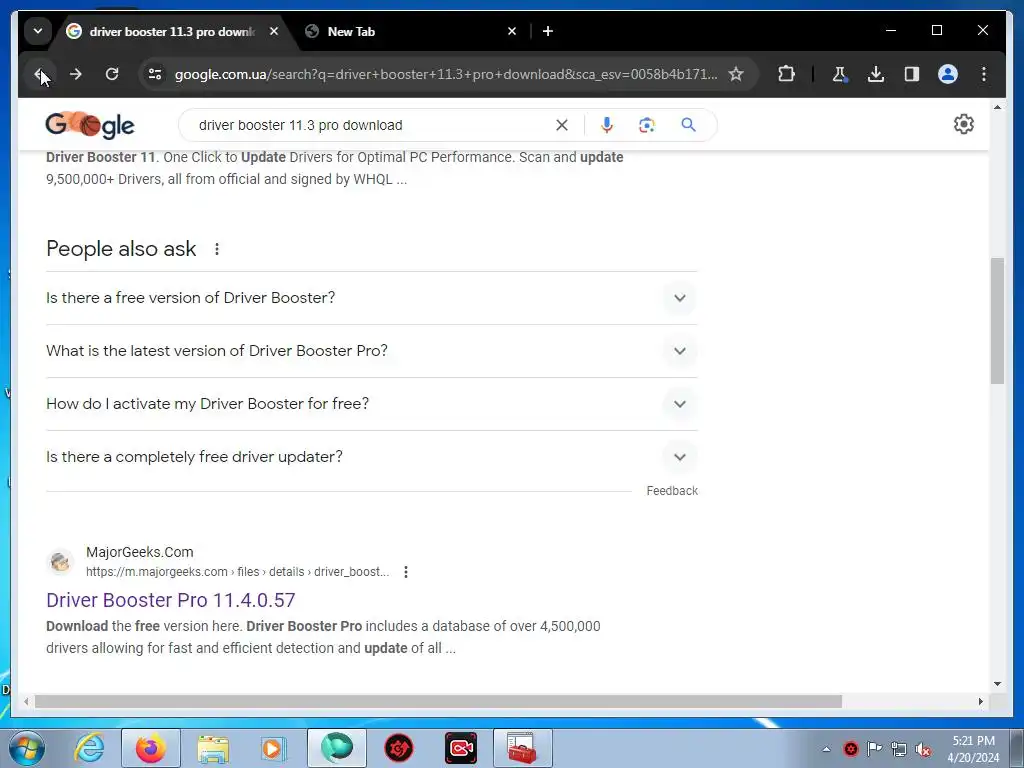Image resolution: width=1024 pixels, height=768 pixels.
Task: Click the MajorGeeks.Com site name
Action: tap(140, 552)
